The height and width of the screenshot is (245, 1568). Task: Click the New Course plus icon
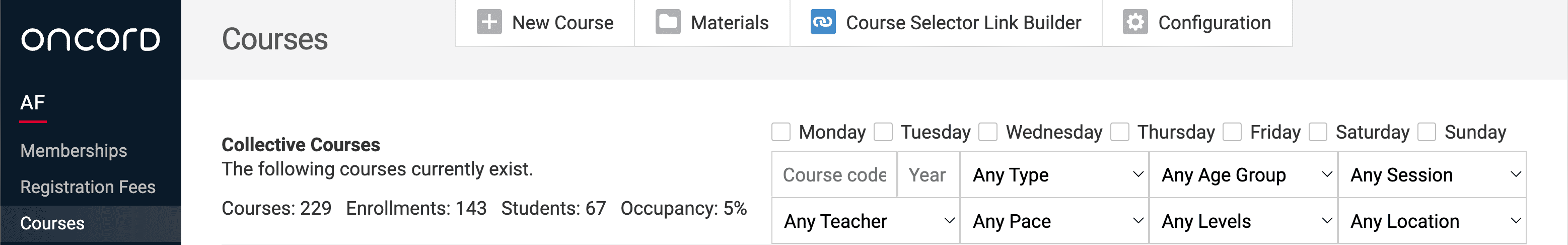point(489,23)
